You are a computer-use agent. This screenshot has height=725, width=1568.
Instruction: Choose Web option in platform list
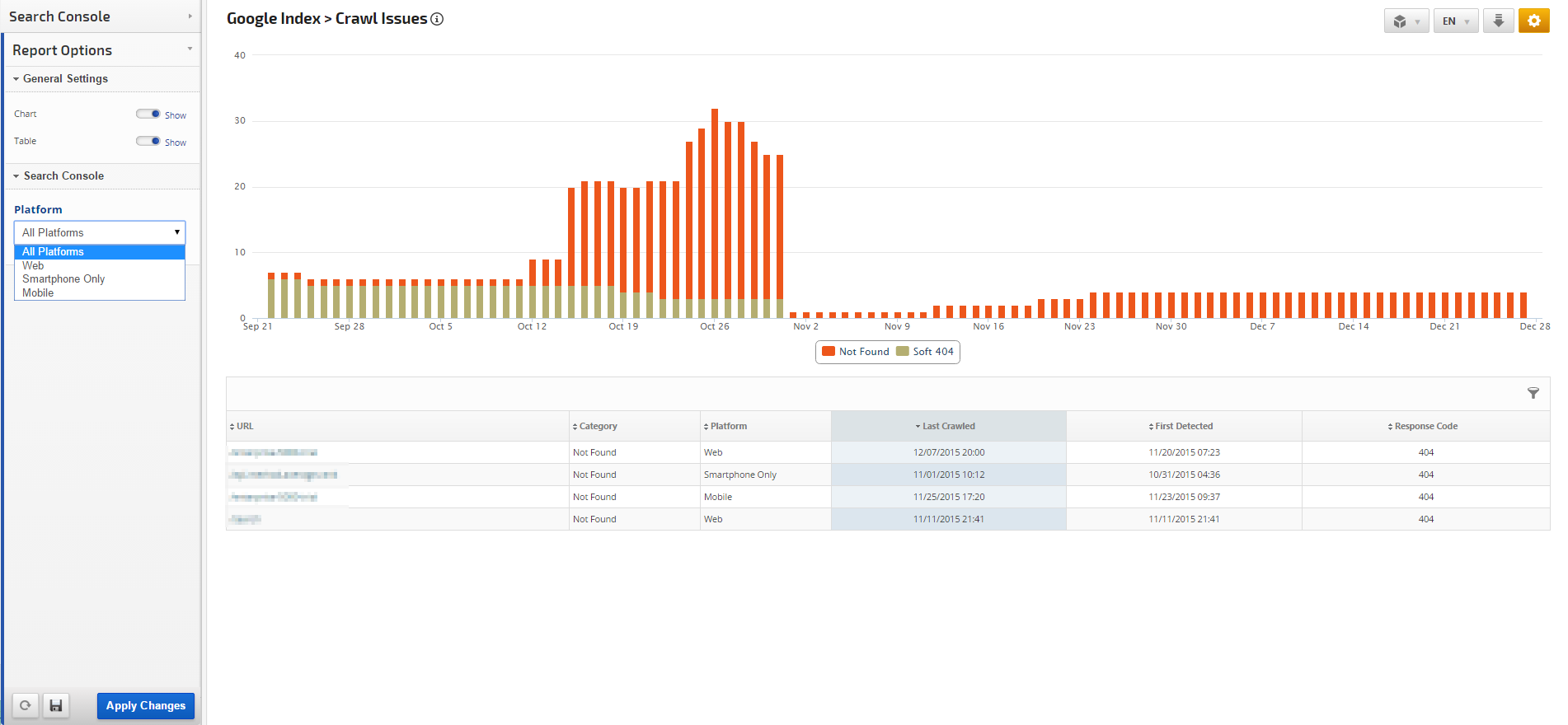[x=33, y=265]
